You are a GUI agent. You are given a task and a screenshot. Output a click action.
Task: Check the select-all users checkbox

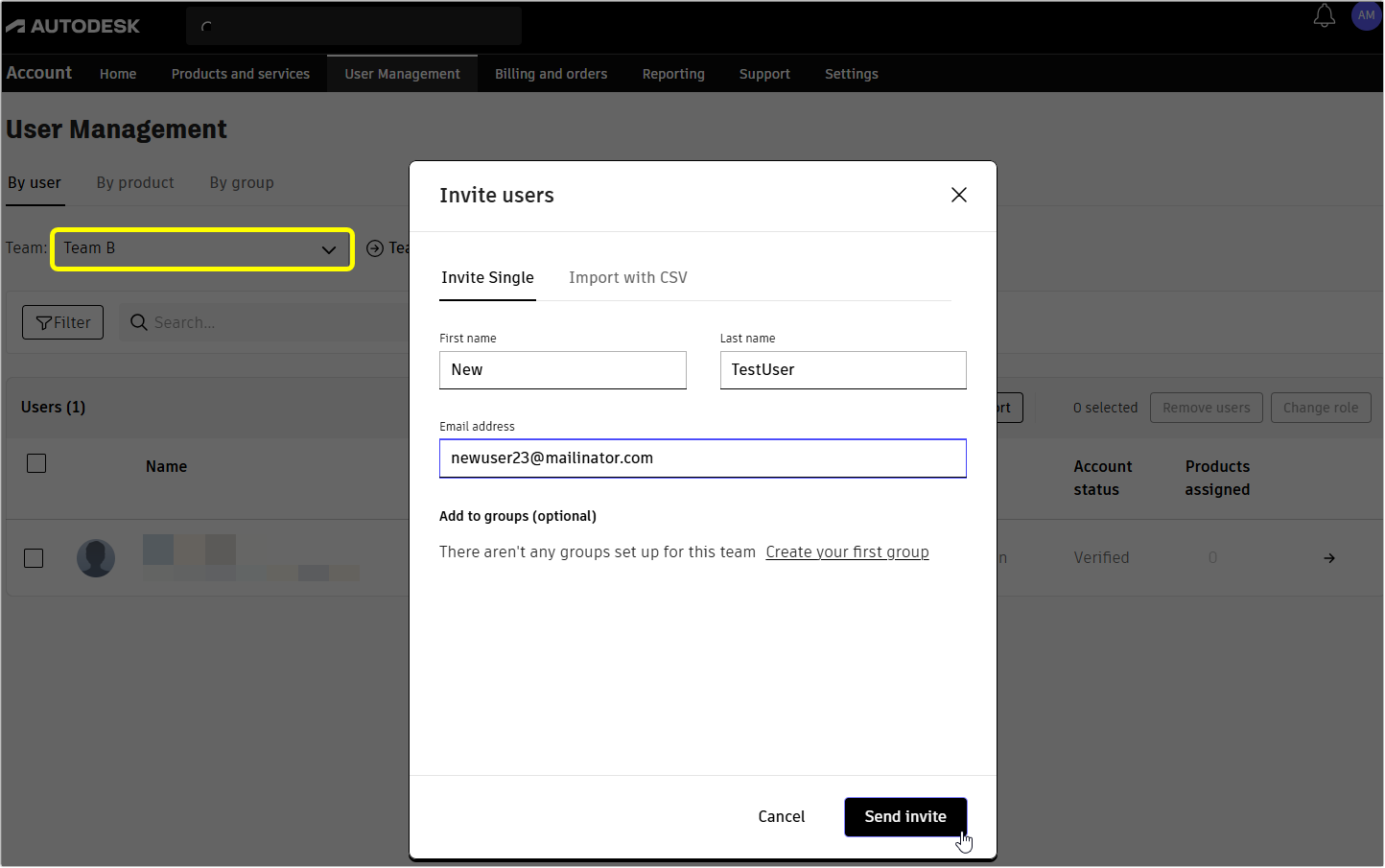click(x=36, y=462)
